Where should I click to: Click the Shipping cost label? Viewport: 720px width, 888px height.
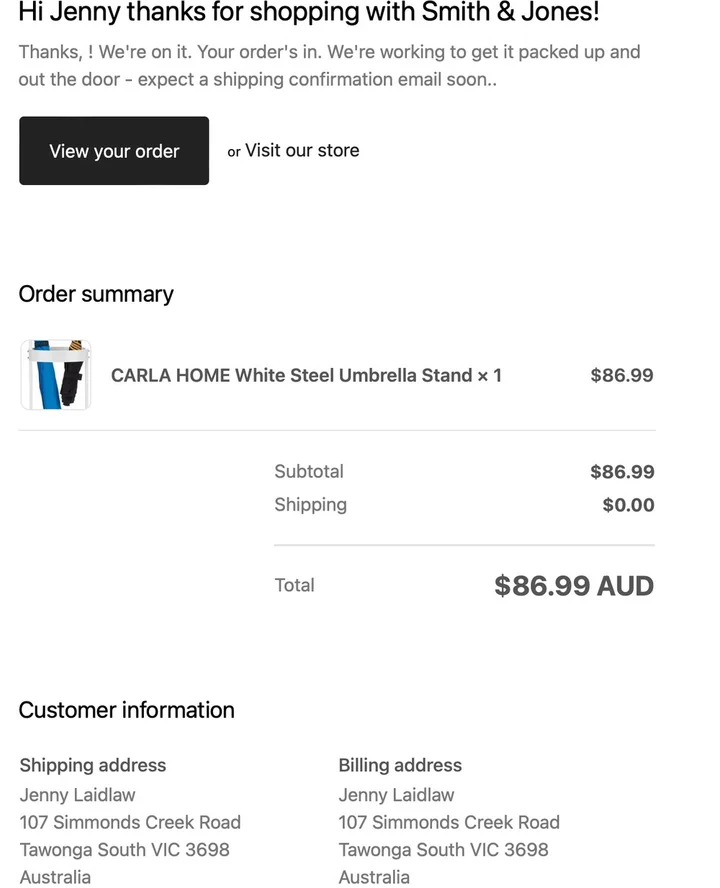pos(310,504)
